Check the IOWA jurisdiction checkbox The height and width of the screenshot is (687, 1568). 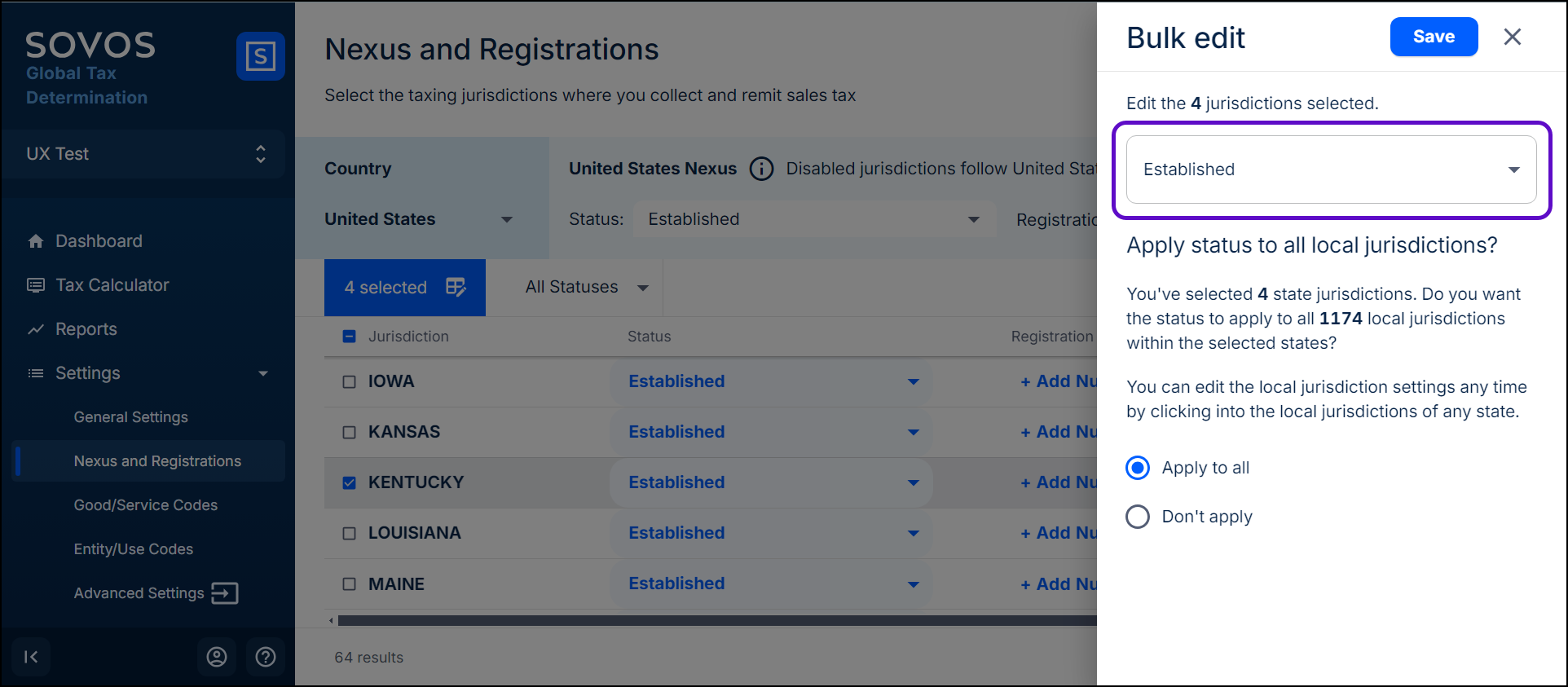(350, 382)
